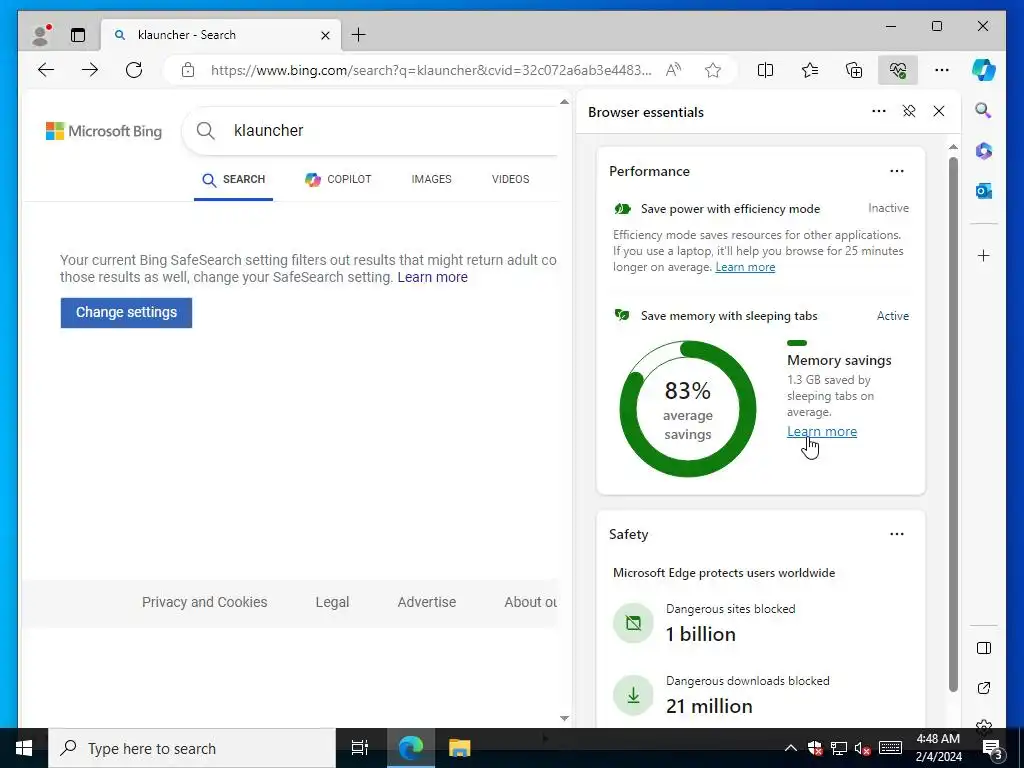The height and width of the screenshot is (768, 1024).
Task: Open link in new window sidebar icon
Action: pos(984,688)
